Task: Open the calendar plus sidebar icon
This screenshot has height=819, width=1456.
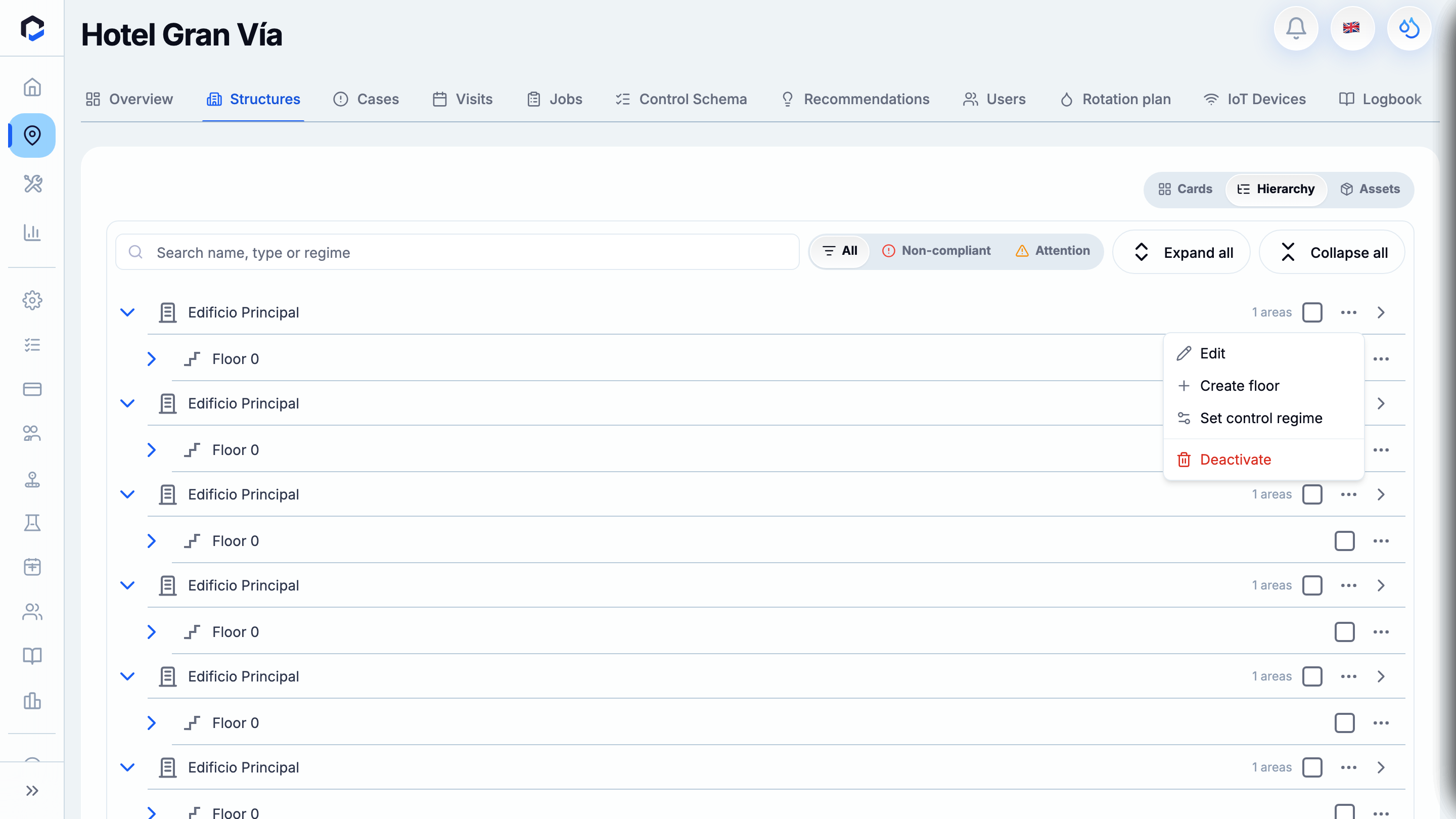Action: tap(32, 566)
